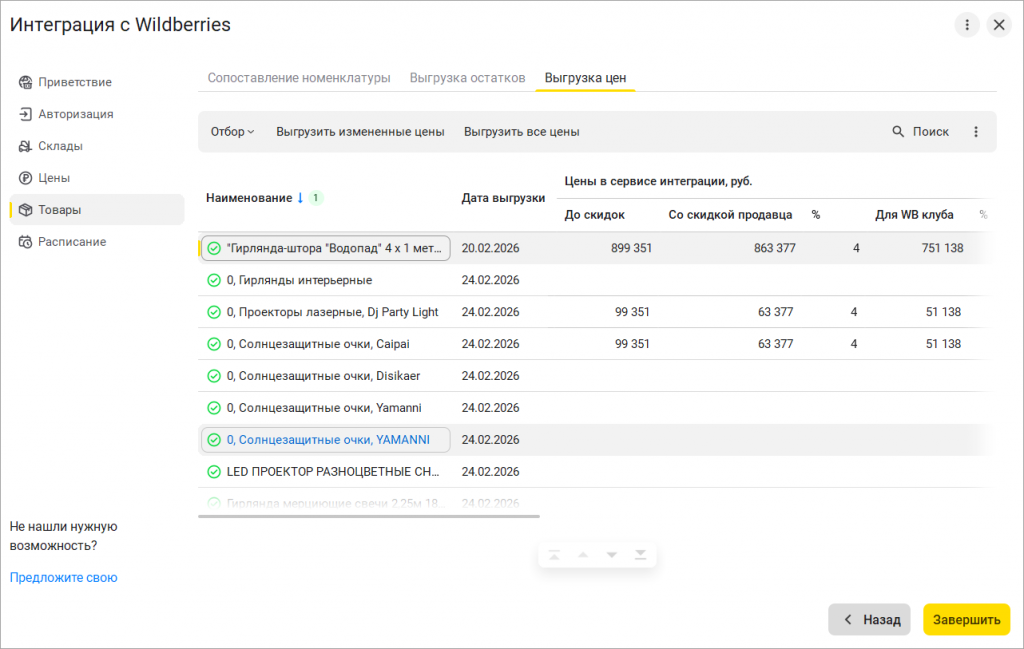Click status check icon for LED ПРОЕКТОР row
Image resolution: width=1024 pixels, height=649 pixels.
214,472
